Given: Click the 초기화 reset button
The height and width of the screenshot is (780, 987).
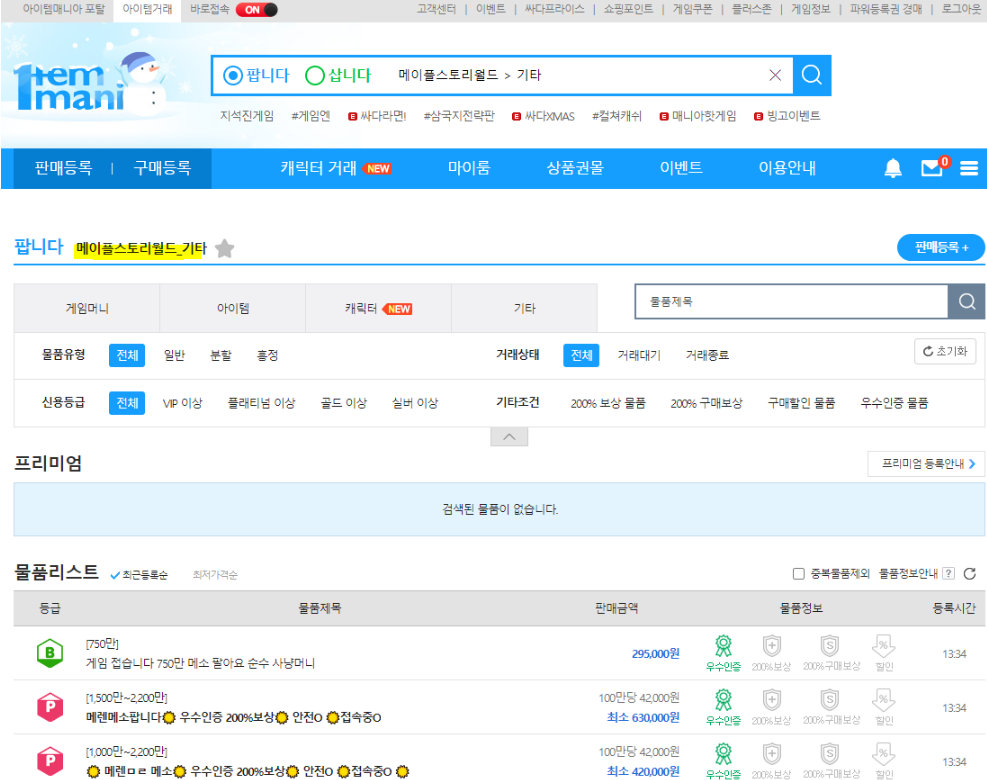Looking at the screenshot, I should click(x=945, y=351).
